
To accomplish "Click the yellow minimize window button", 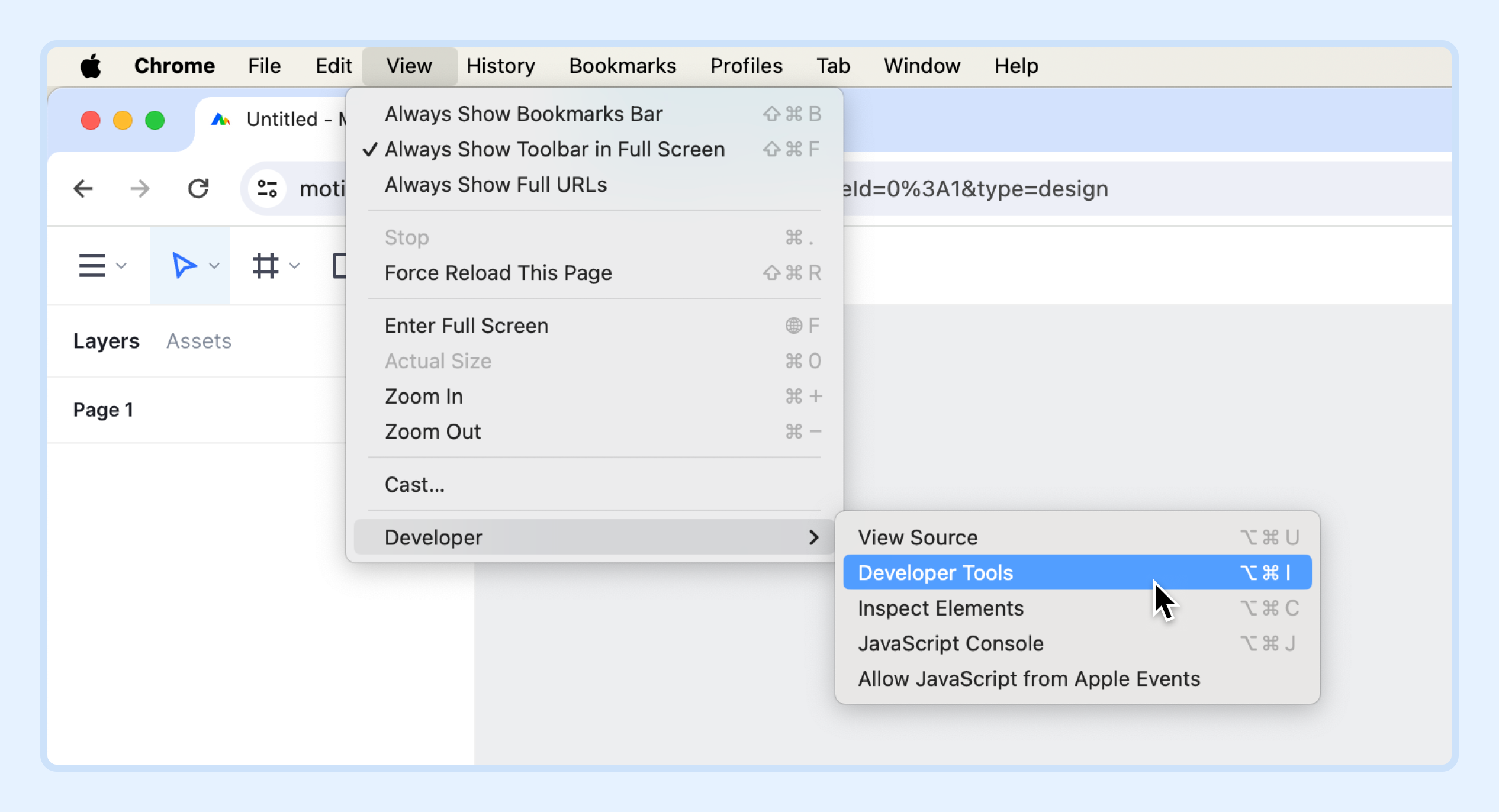I will 123,120.
